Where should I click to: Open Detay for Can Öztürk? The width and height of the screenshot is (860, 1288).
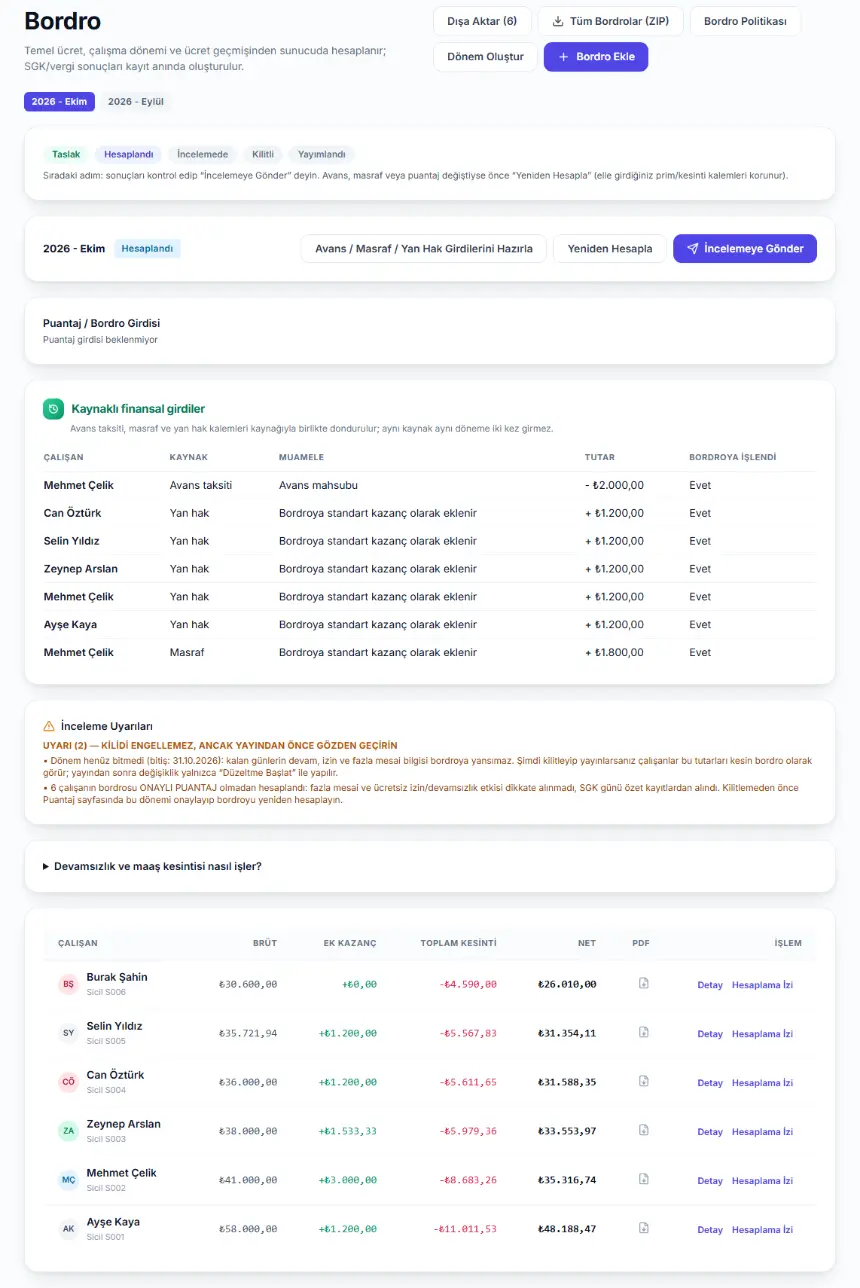710,1083
